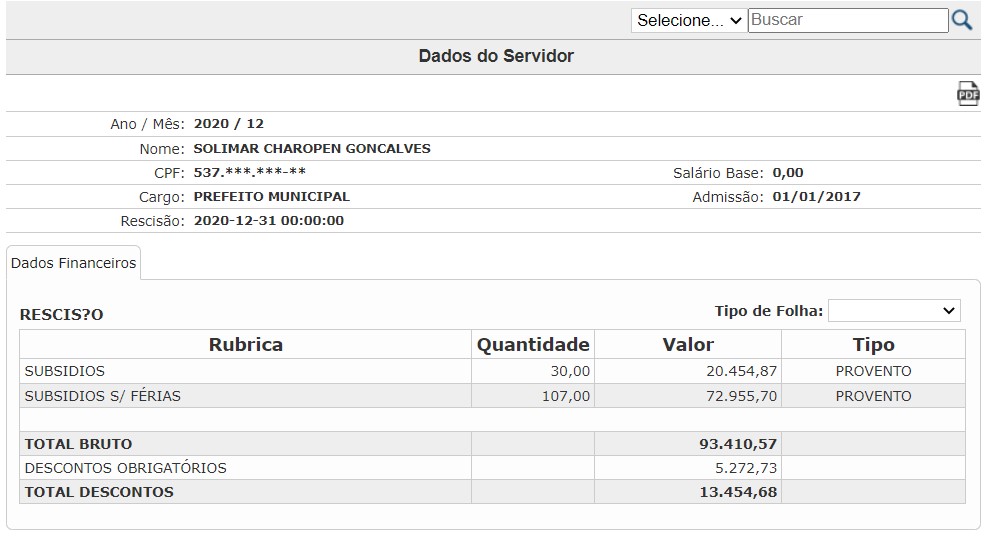Select the Quantidade column header

tap(533, 344)
